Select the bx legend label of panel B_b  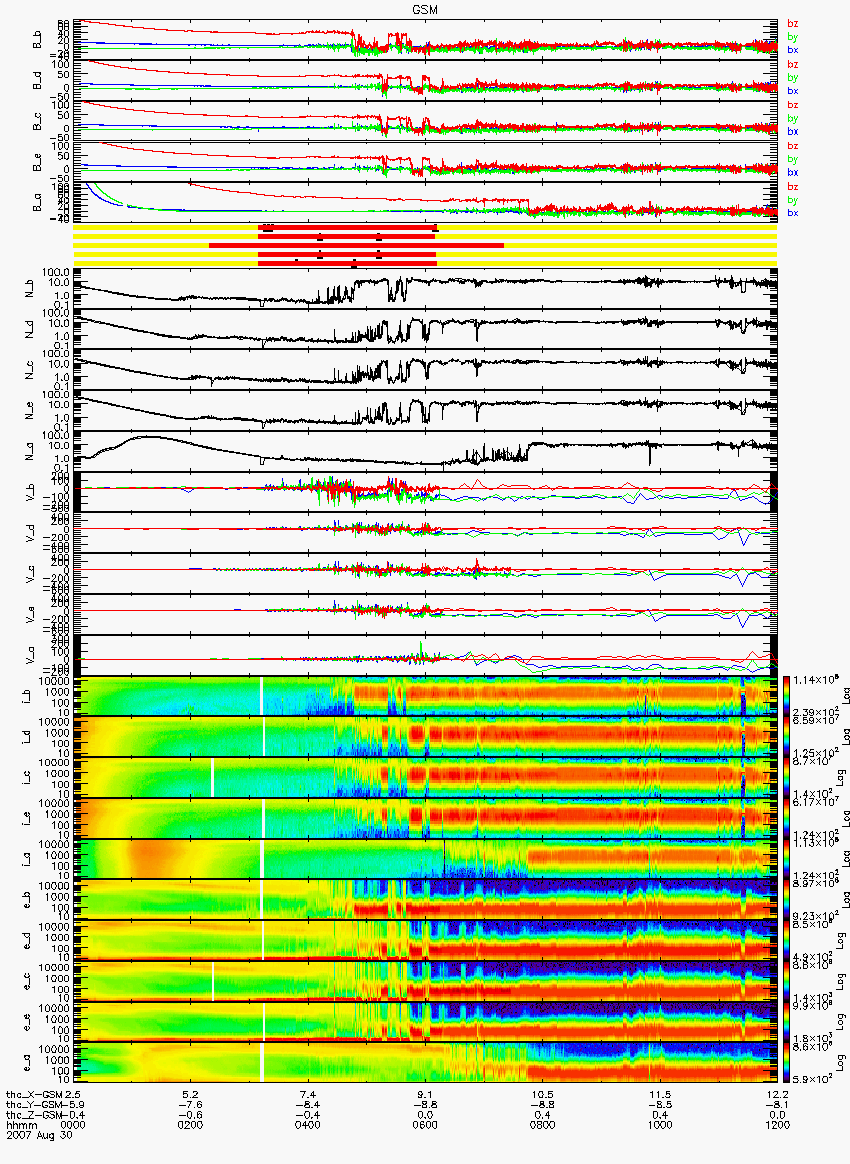coord(792,50)
